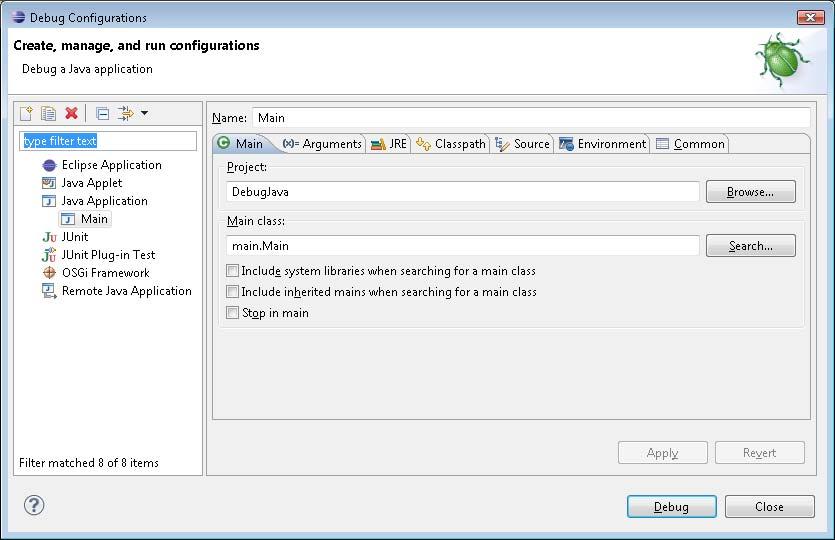This screenshot has height=540, width=835.
Task: Open the JRE tab
Action: click(x=389, y=144)
